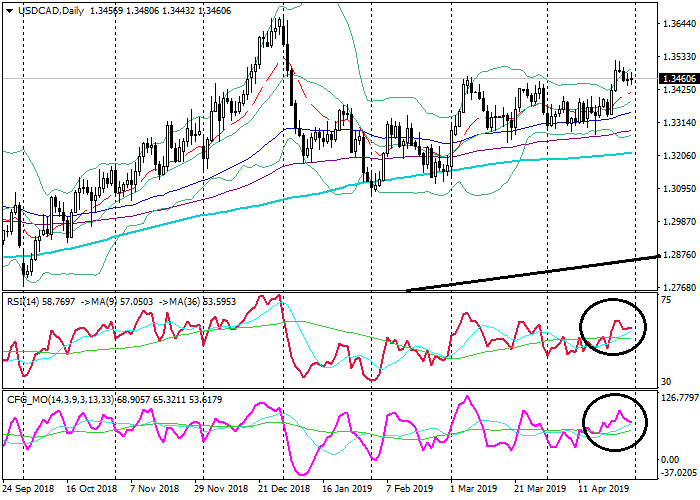Select the current price label 1.34606
Screen dimensions: 700x500
coord(679,78)
